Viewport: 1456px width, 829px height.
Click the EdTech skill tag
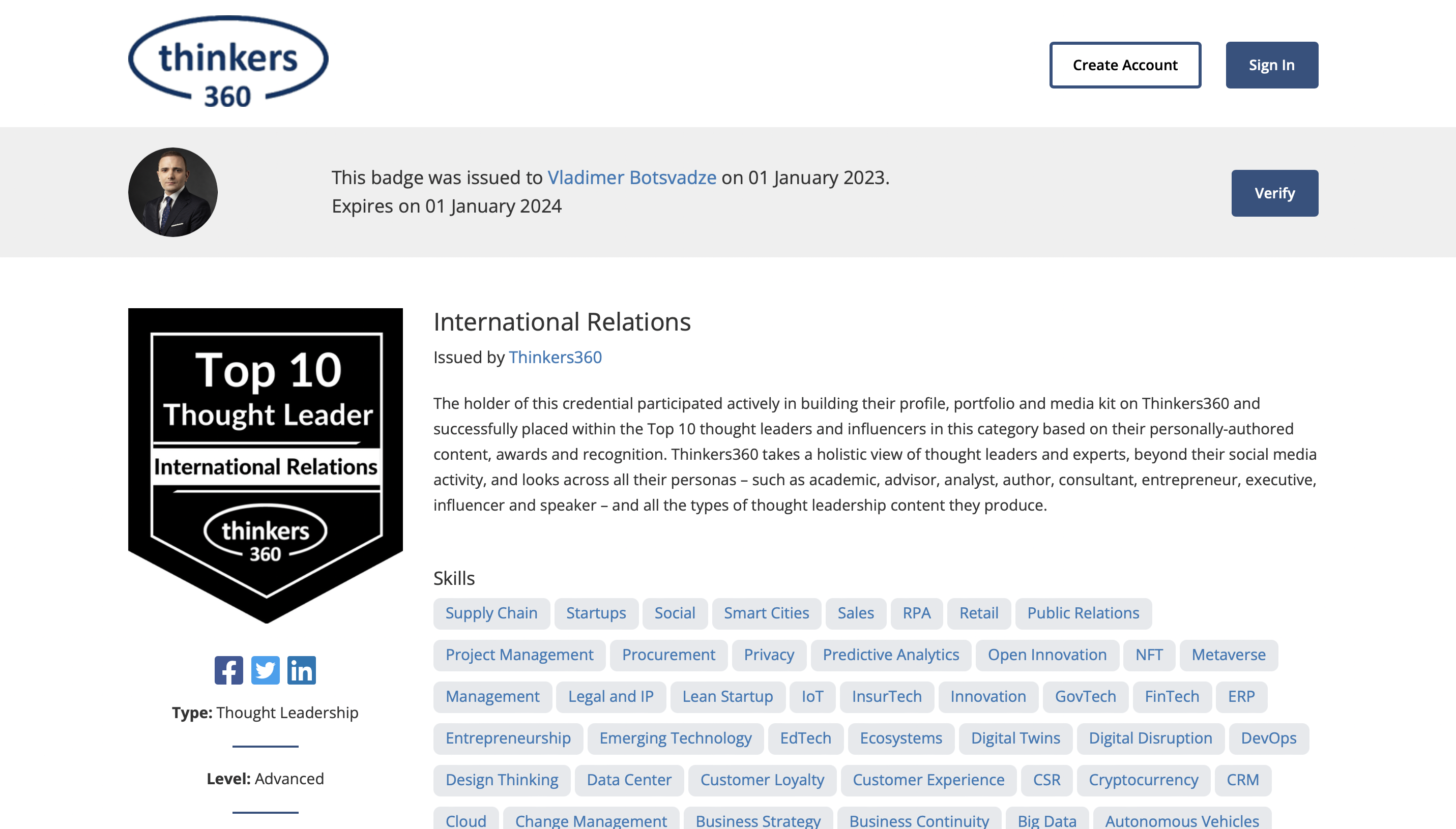click(806, 738)
